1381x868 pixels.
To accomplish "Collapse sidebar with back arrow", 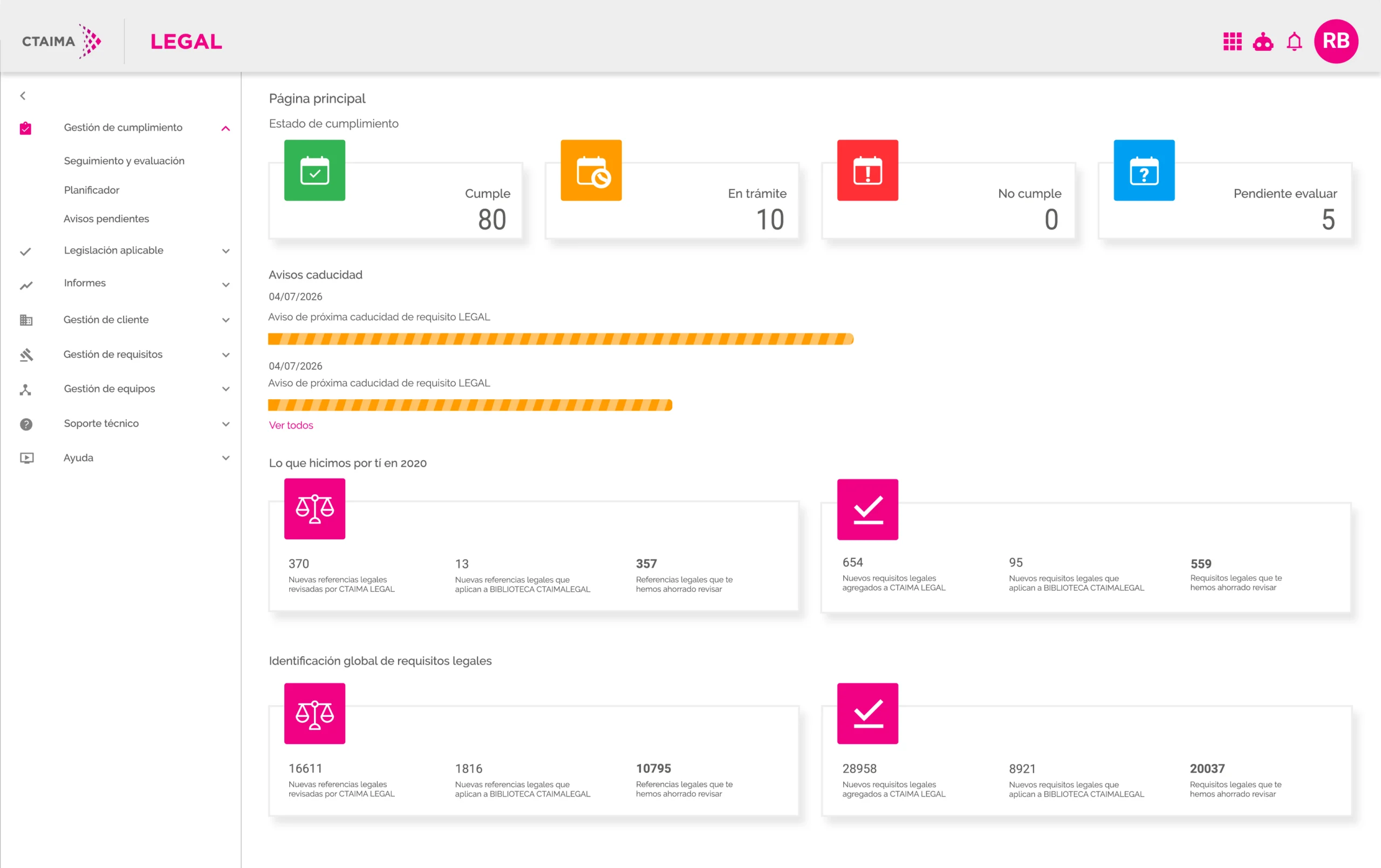I will coord(23,96).
